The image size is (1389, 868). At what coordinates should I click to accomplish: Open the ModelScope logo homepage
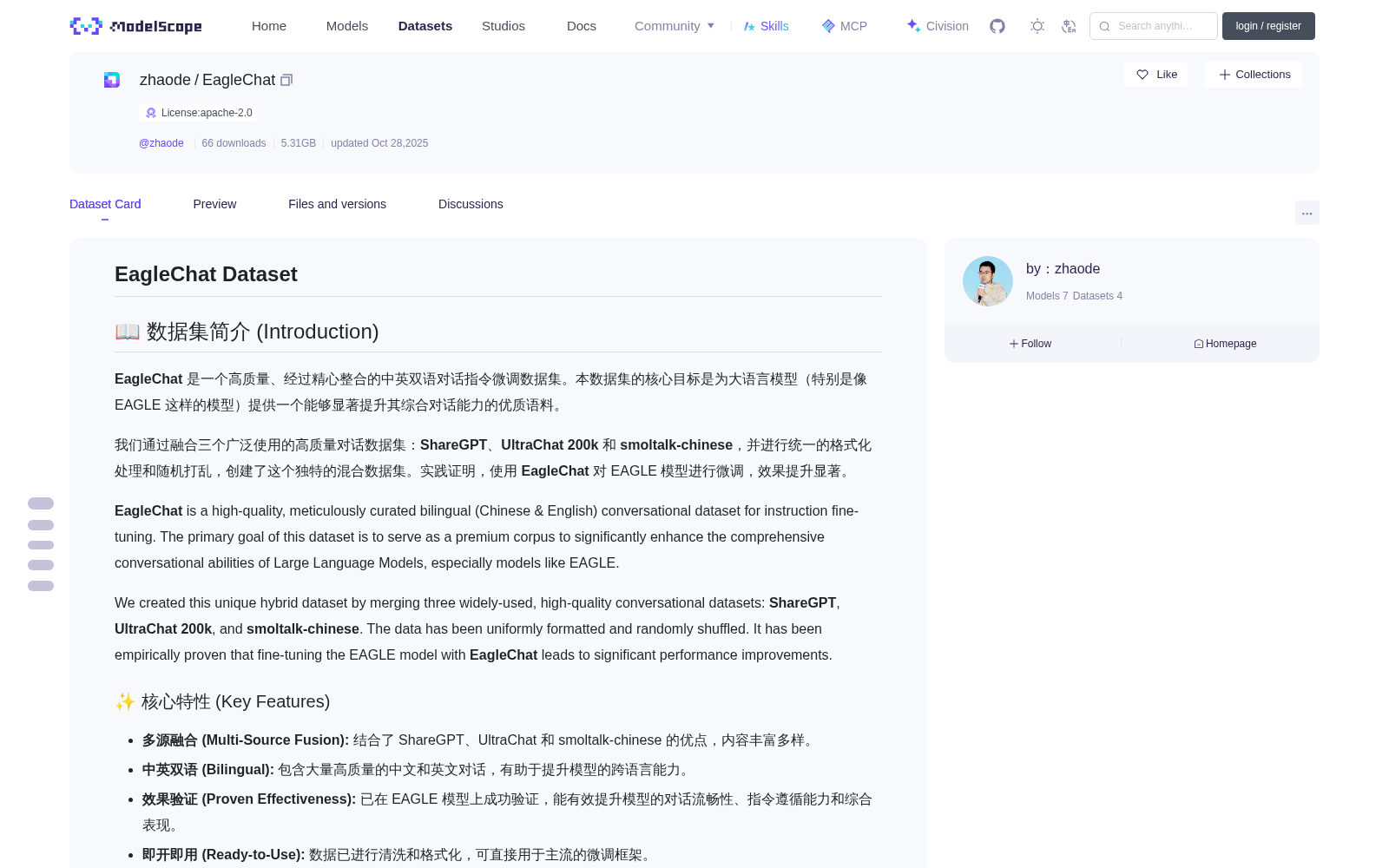(x=136, y=26)
